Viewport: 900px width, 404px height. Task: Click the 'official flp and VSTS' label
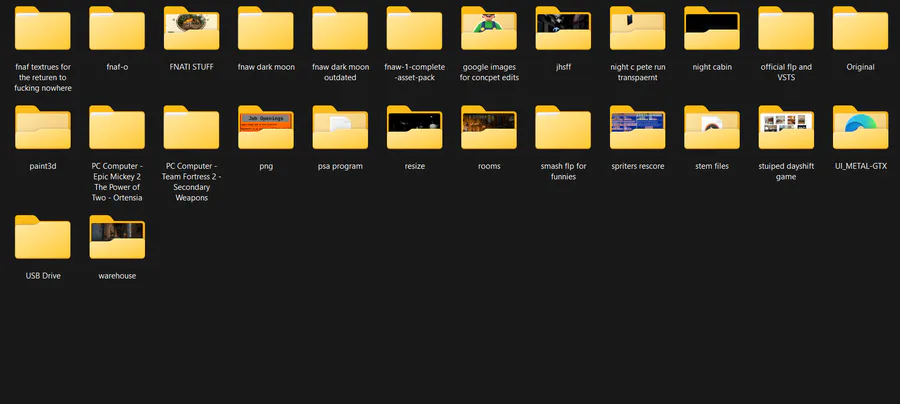click(786, 72)
